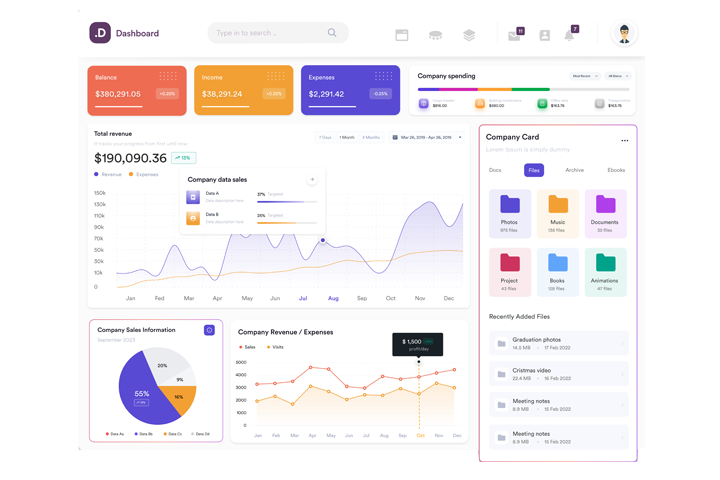Switch to the Ebooks tab
Screen dimensions: 720x480
(616, 170)
